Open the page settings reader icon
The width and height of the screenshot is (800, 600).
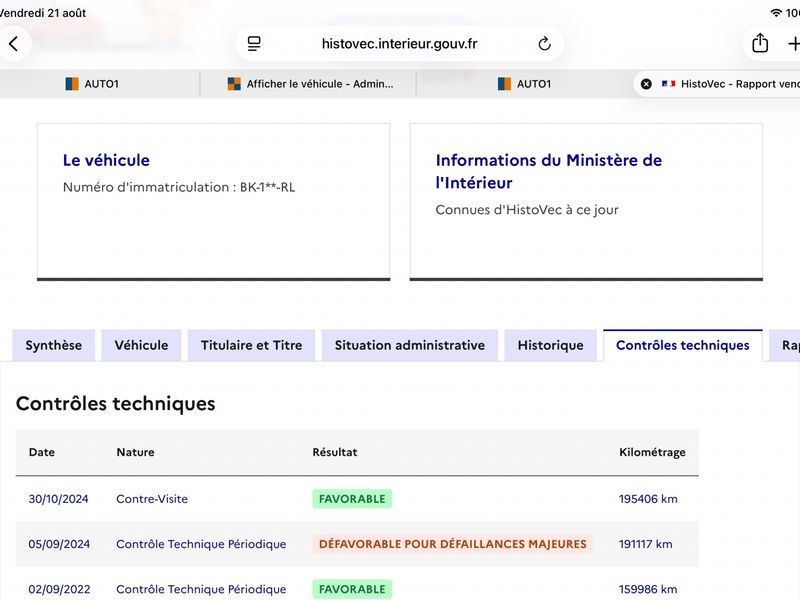254,44
